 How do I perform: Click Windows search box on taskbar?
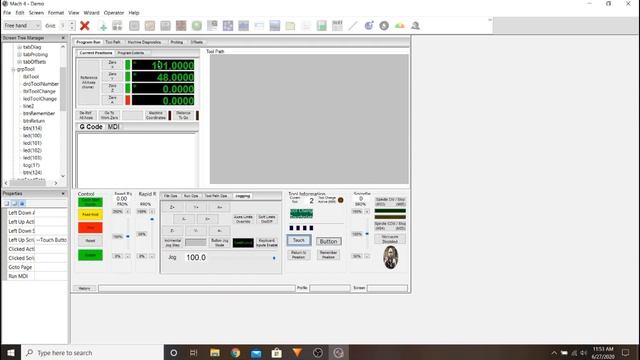[92, 353]
